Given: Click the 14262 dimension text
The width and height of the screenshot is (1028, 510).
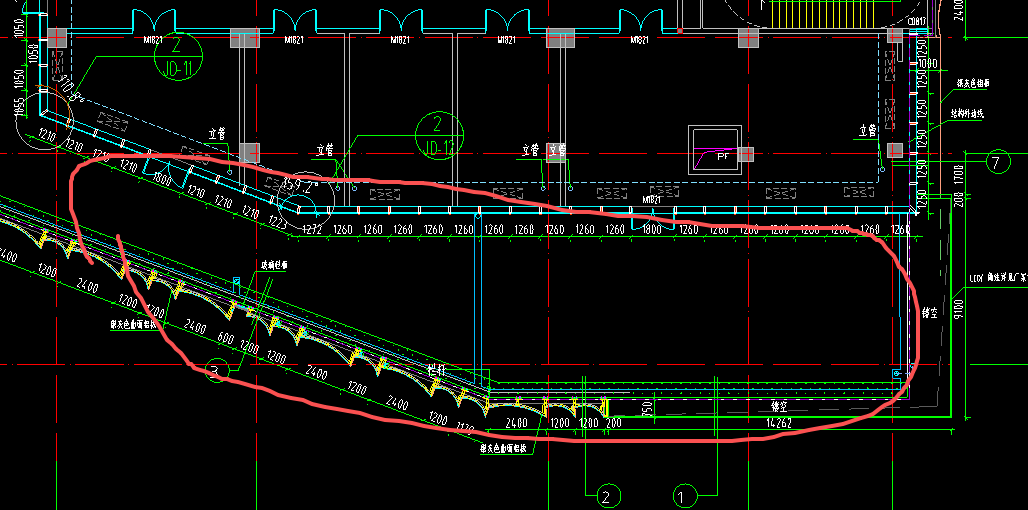Looking at the screenshot, I should tap(777, 424).
